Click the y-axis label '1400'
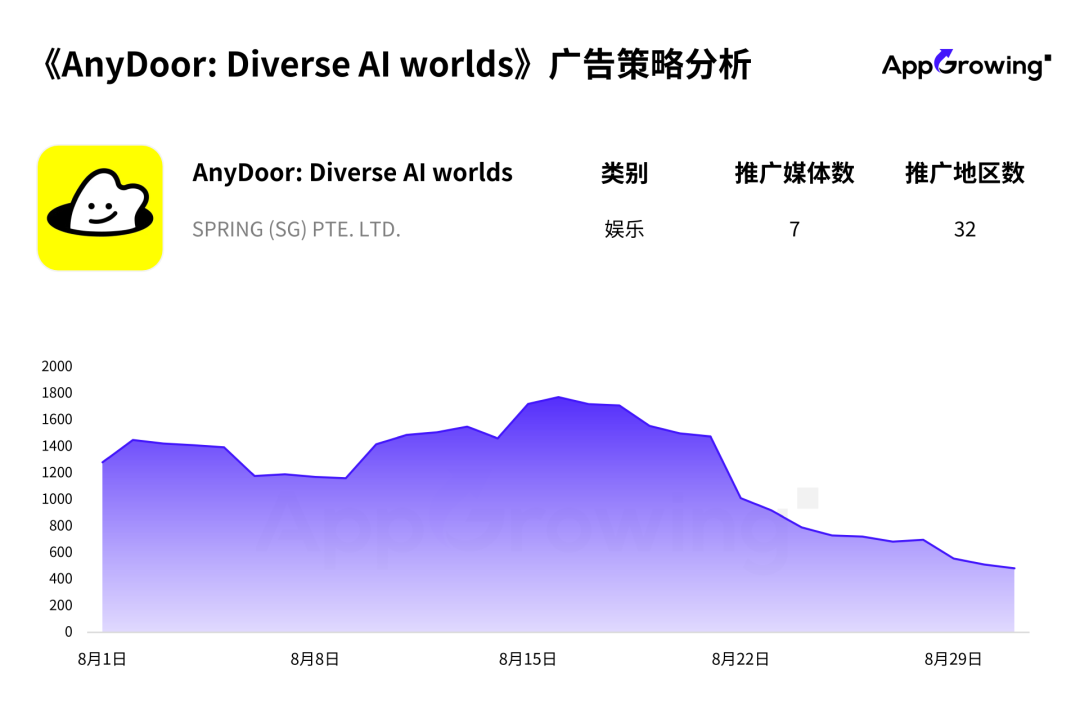1080x715 pixels. tap(56, 446)
